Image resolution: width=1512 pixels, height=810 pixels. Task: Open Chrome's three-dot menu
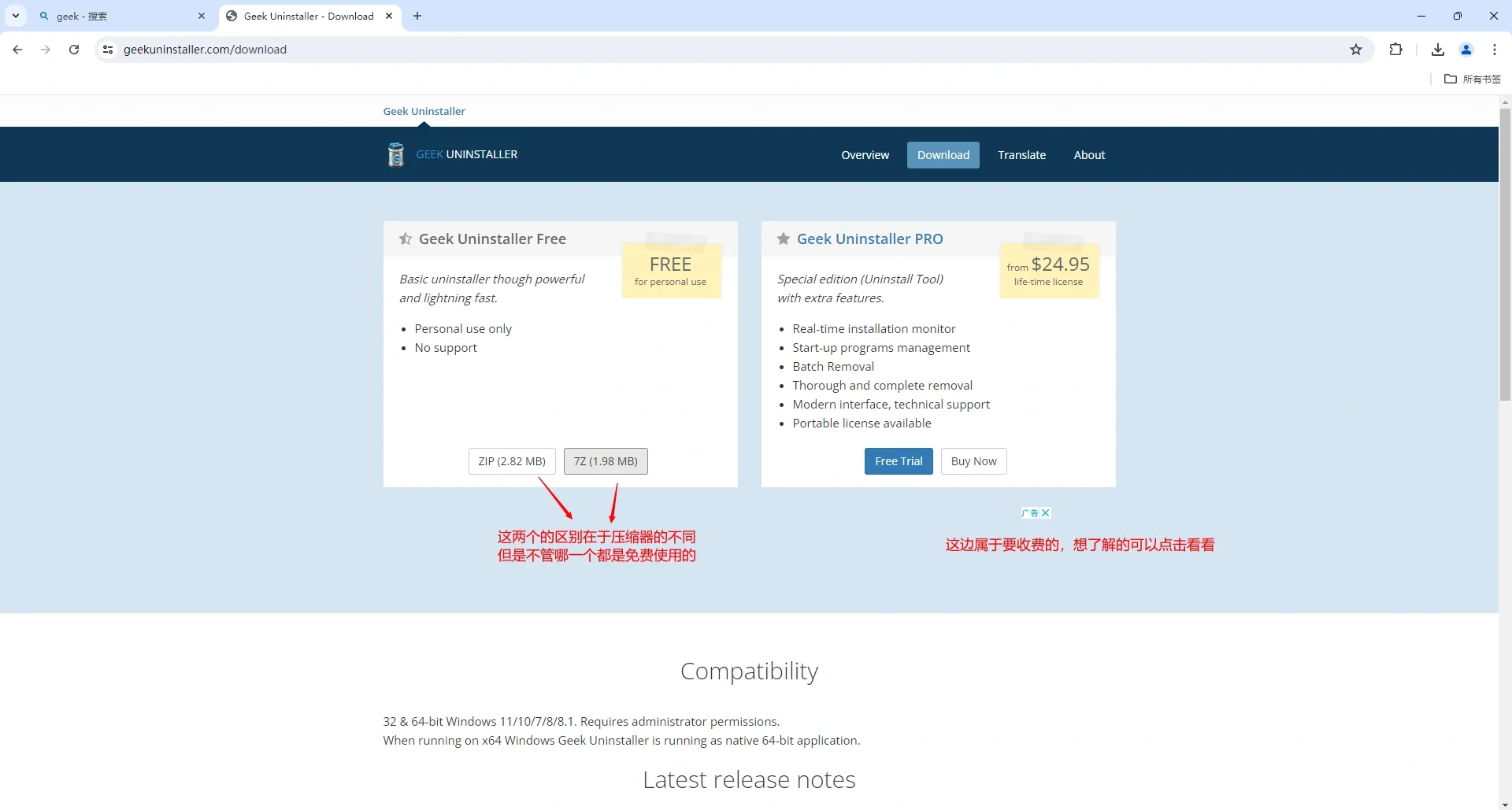[x=1495, y=50]
